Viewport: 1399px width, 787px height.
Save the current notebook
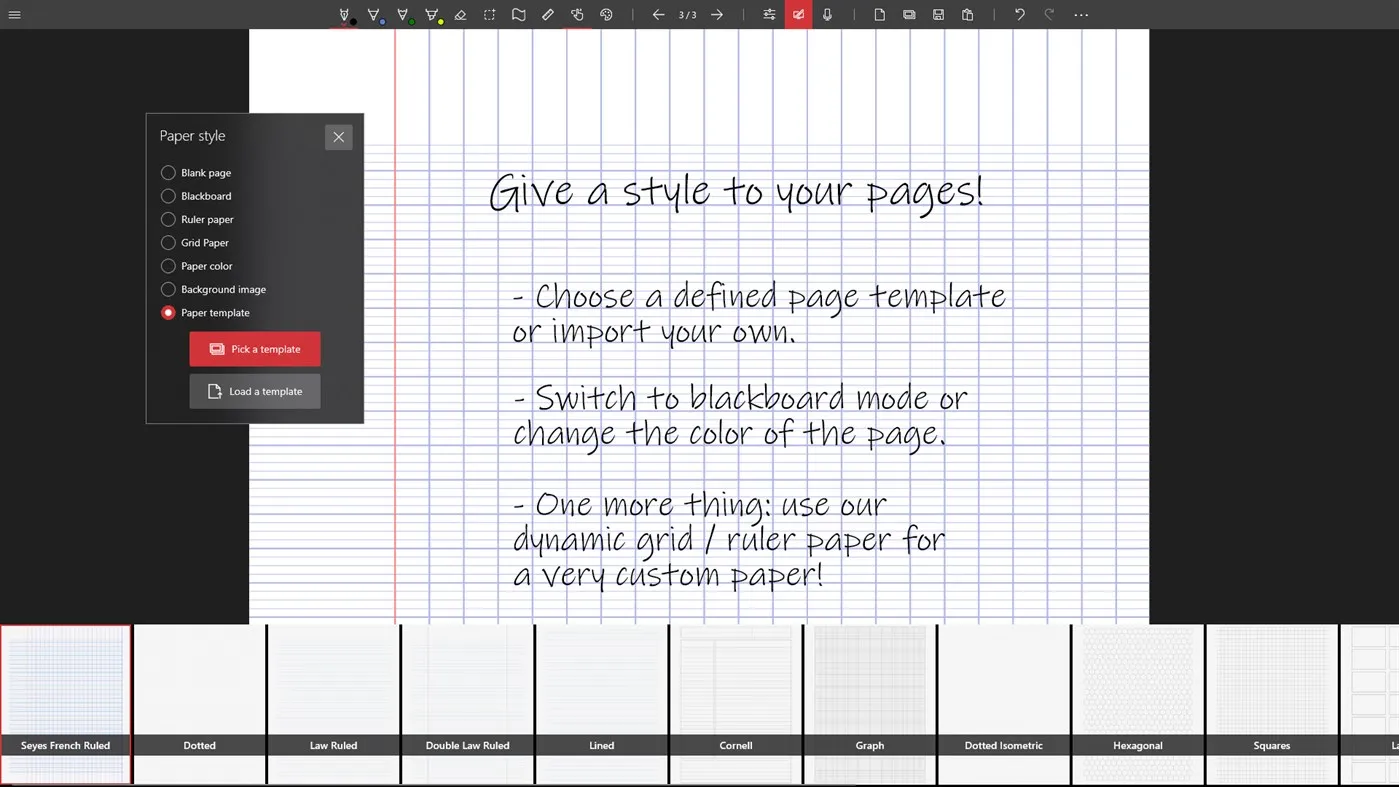[938, 14]
